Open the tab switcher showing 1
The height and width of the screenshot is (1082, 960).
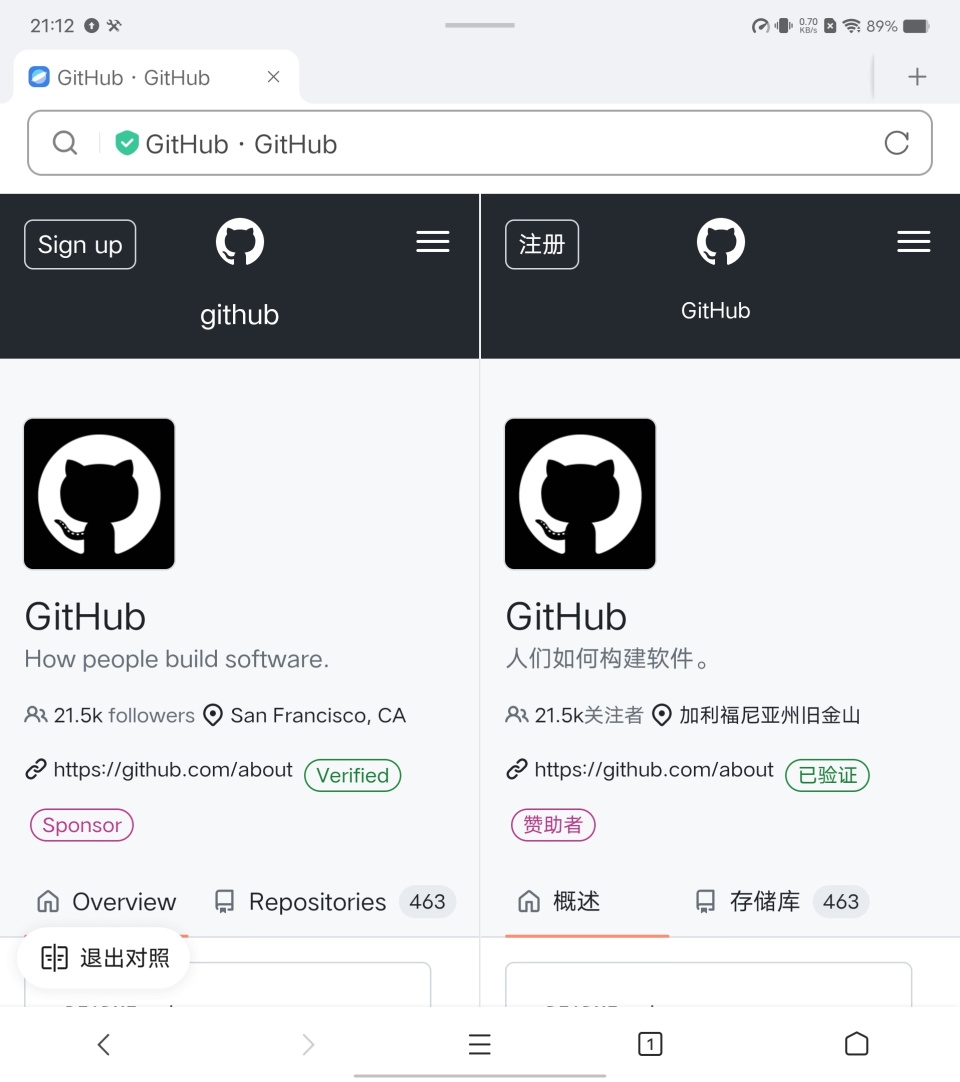(x=650, y=1044)
